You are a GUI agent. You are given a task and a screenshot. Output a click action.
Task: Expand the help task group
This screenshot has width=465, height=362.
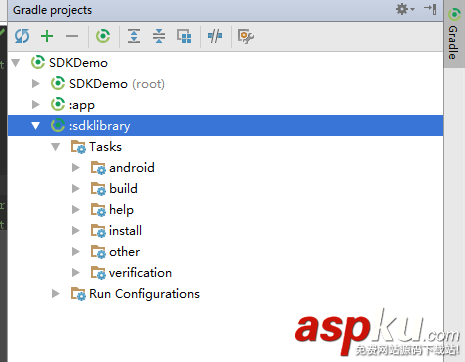click(76, 210)
